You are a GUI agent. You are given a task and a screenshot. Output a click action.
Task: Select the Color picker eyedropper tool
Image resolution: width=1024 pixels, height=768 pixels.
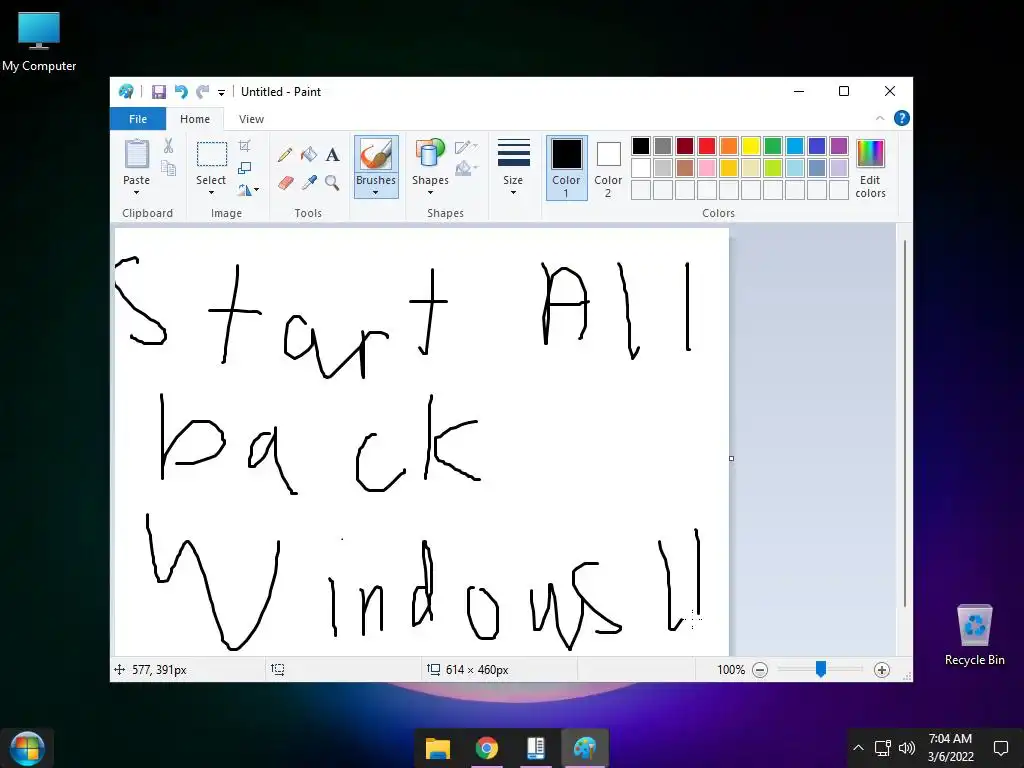coord(309,182)
